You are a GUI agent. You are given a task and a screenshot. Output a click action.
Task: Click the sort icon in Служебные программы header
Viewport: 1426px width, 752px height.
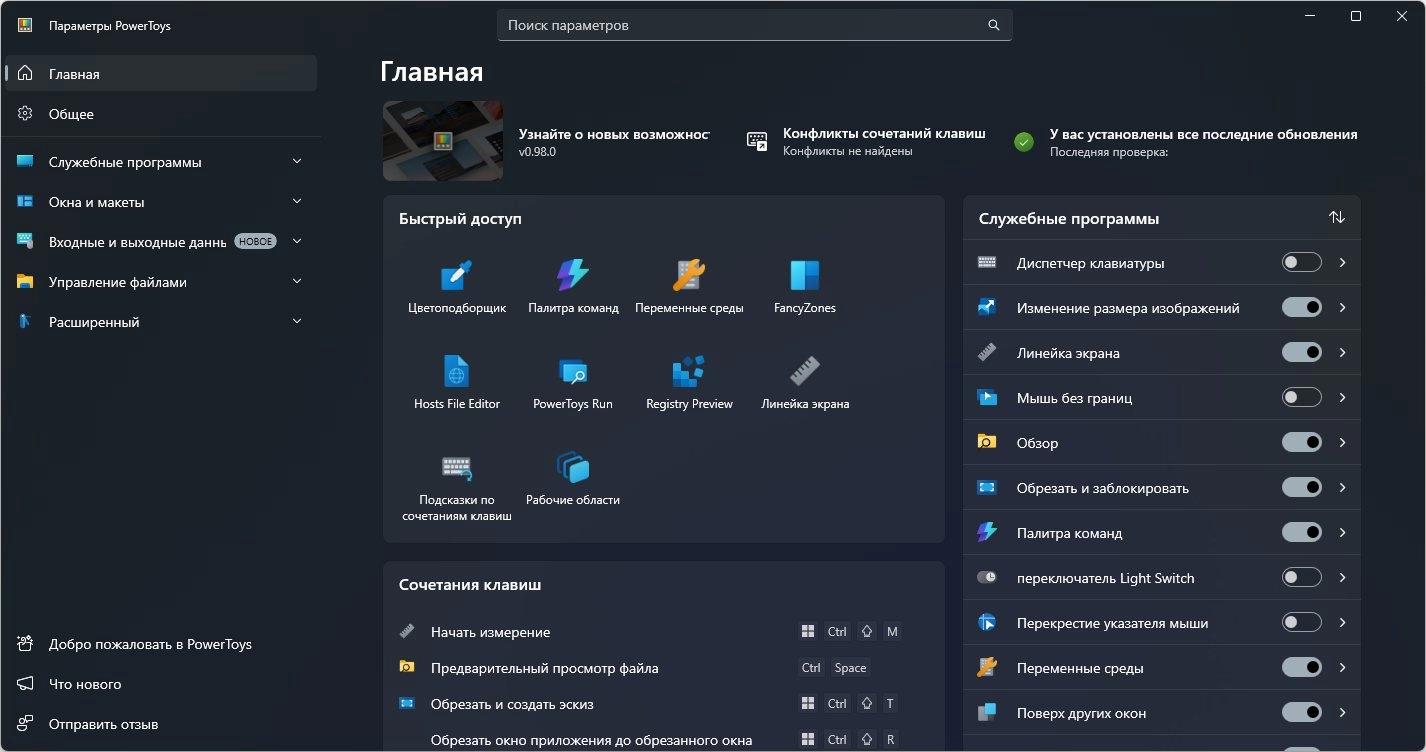click(1337, 217)
